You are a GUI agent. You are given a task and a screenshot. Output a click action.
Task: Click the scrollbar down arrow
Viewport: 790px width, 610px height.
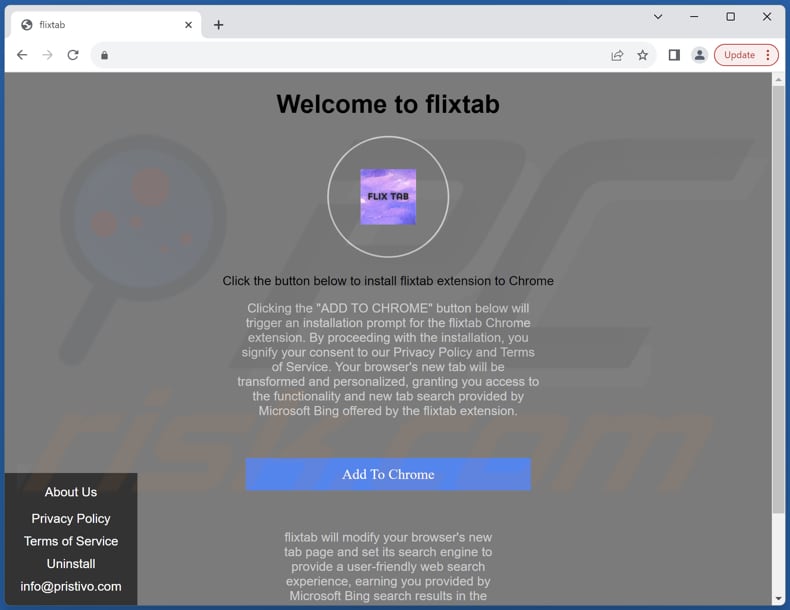coord(778,599)
